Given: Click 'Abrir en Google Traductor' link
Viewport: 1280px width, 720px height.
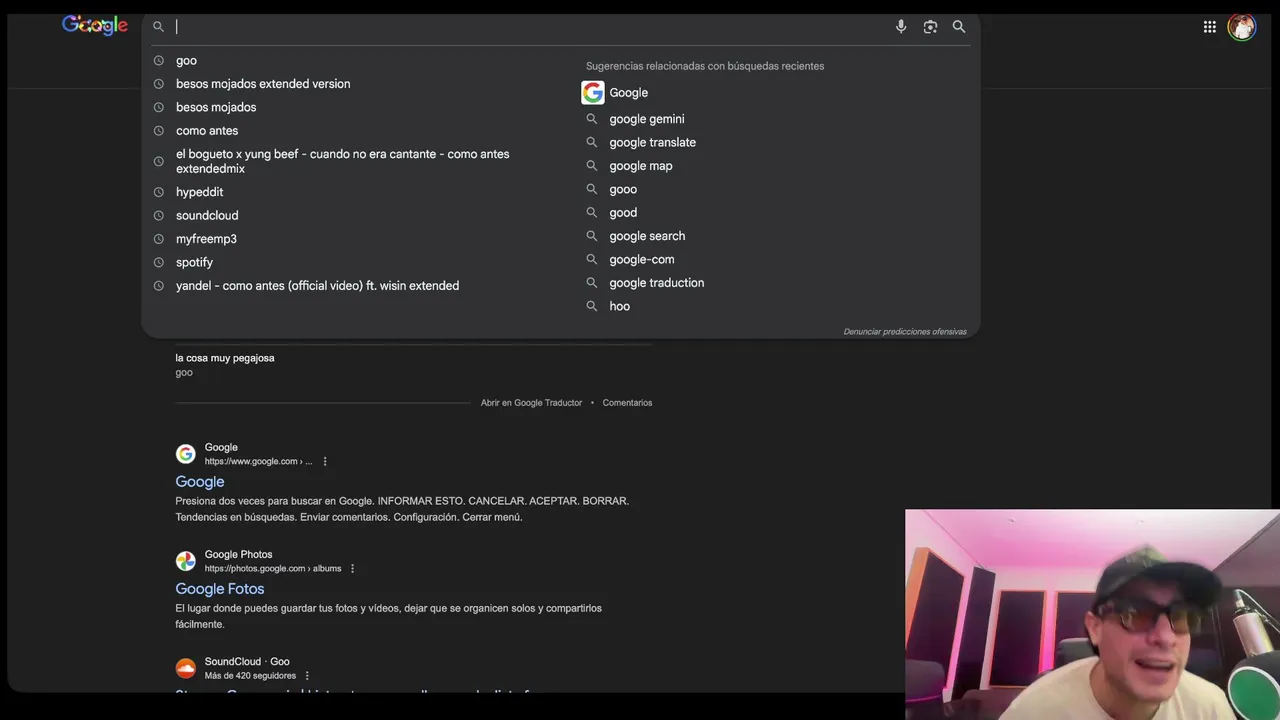Looking at the screenshot, I should 531,403.
